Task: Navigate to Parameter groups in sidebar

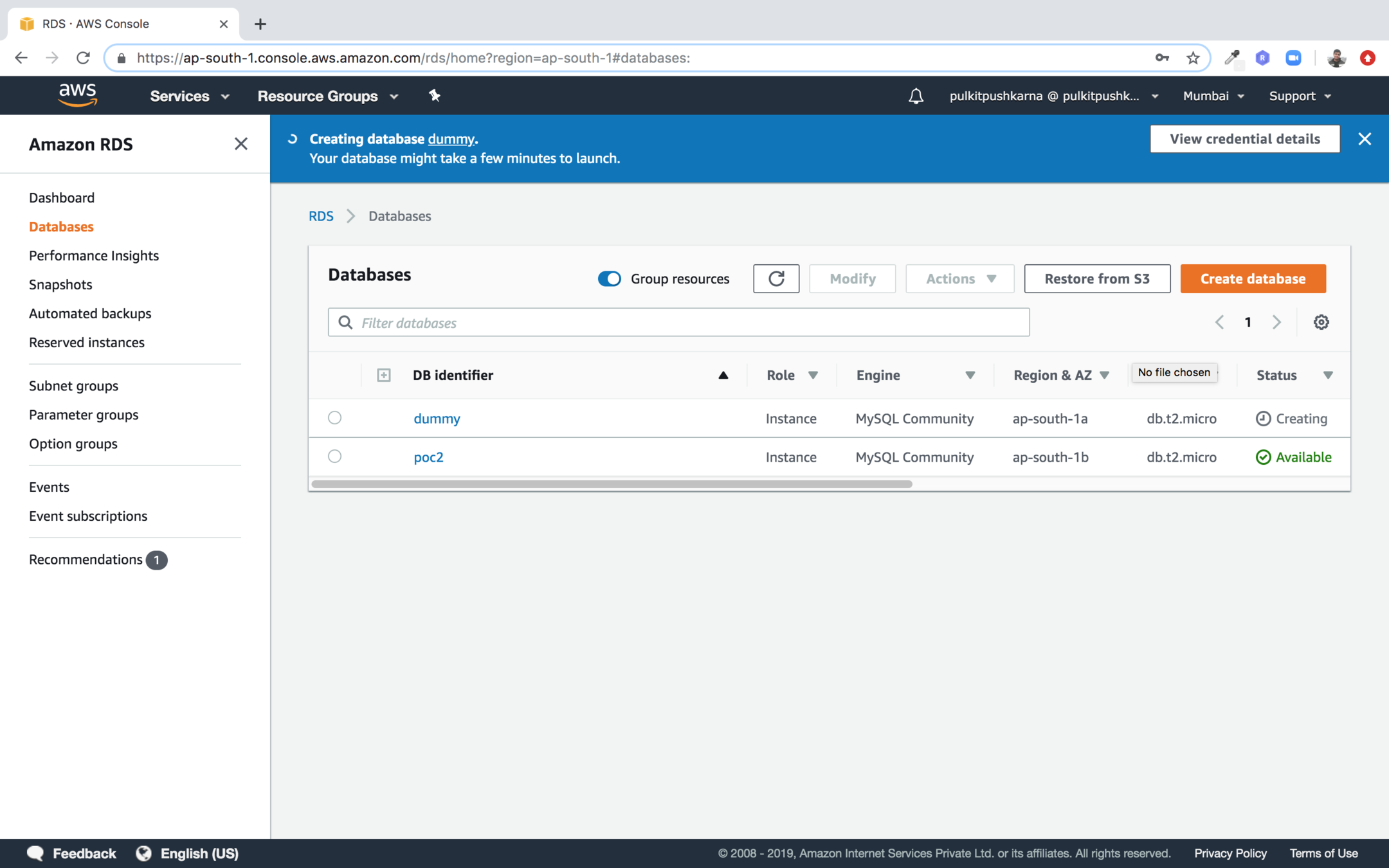Action: pyautogui.click(x=84, y=415)
